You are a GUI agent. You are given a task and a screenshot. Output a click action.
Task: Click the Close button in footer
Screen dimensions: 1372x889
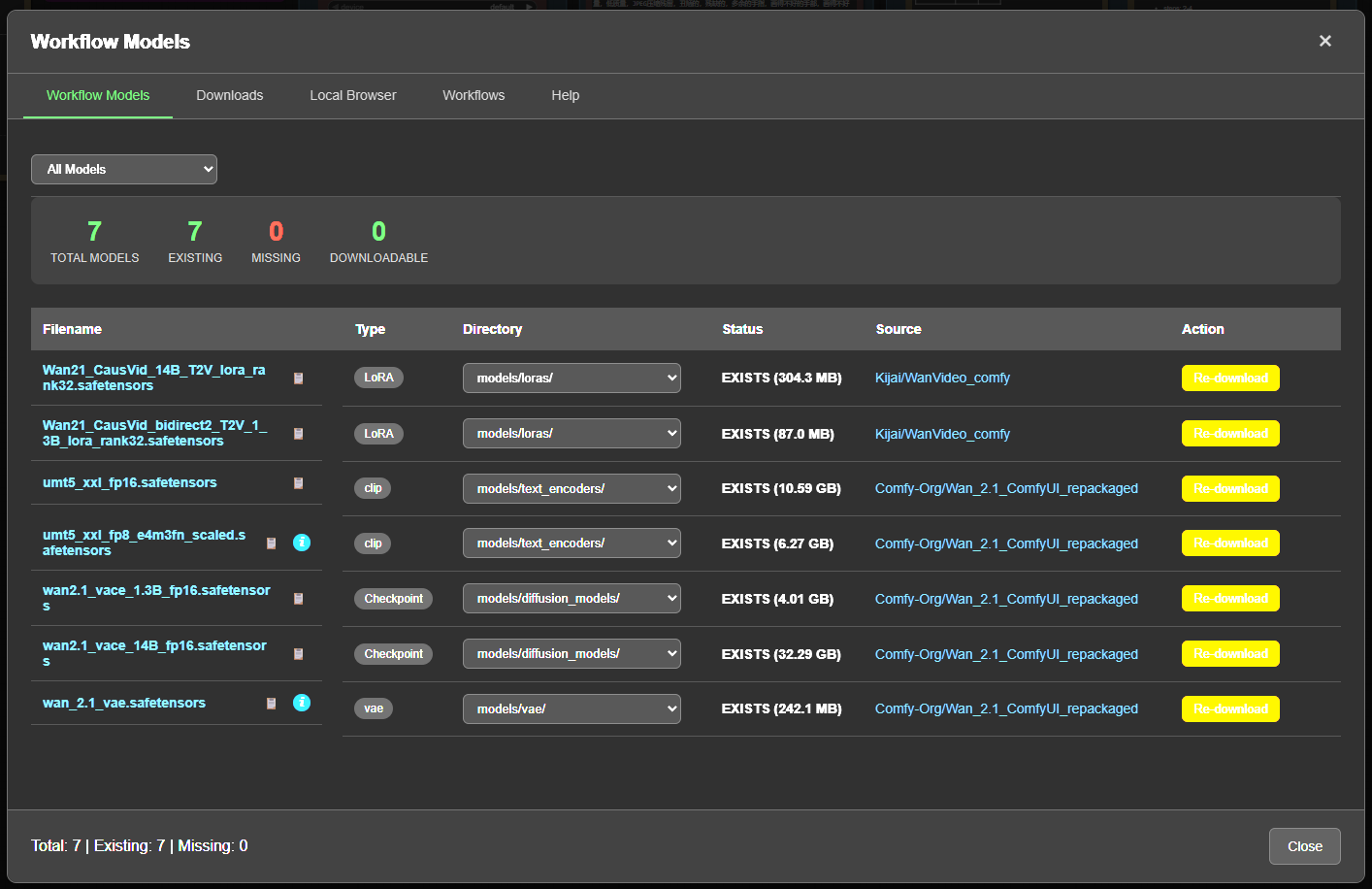(x=1305, y=846)
